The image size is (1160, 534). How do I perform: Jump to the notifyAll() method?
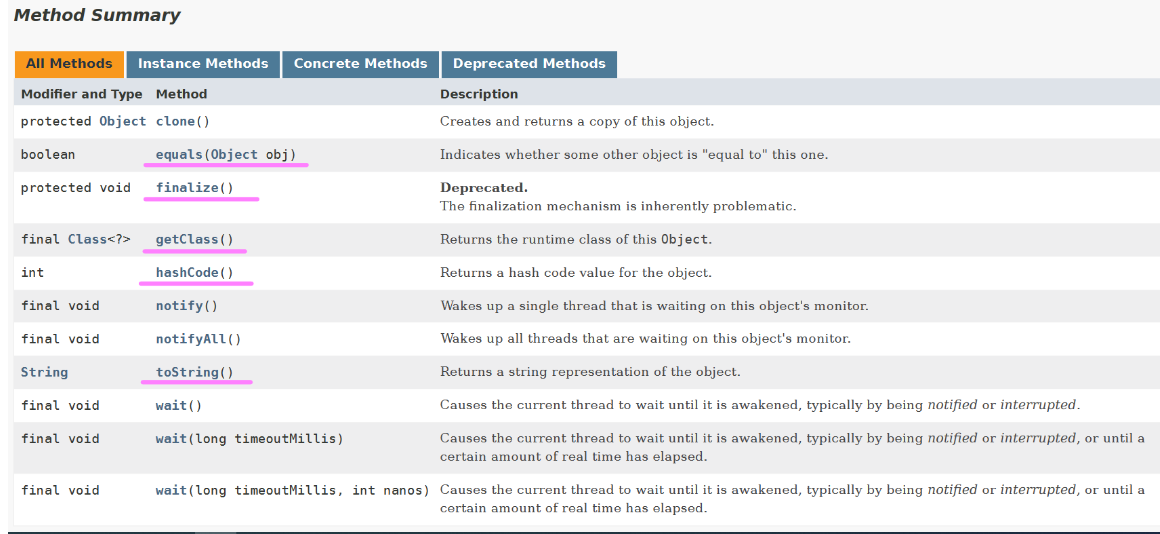190,339
